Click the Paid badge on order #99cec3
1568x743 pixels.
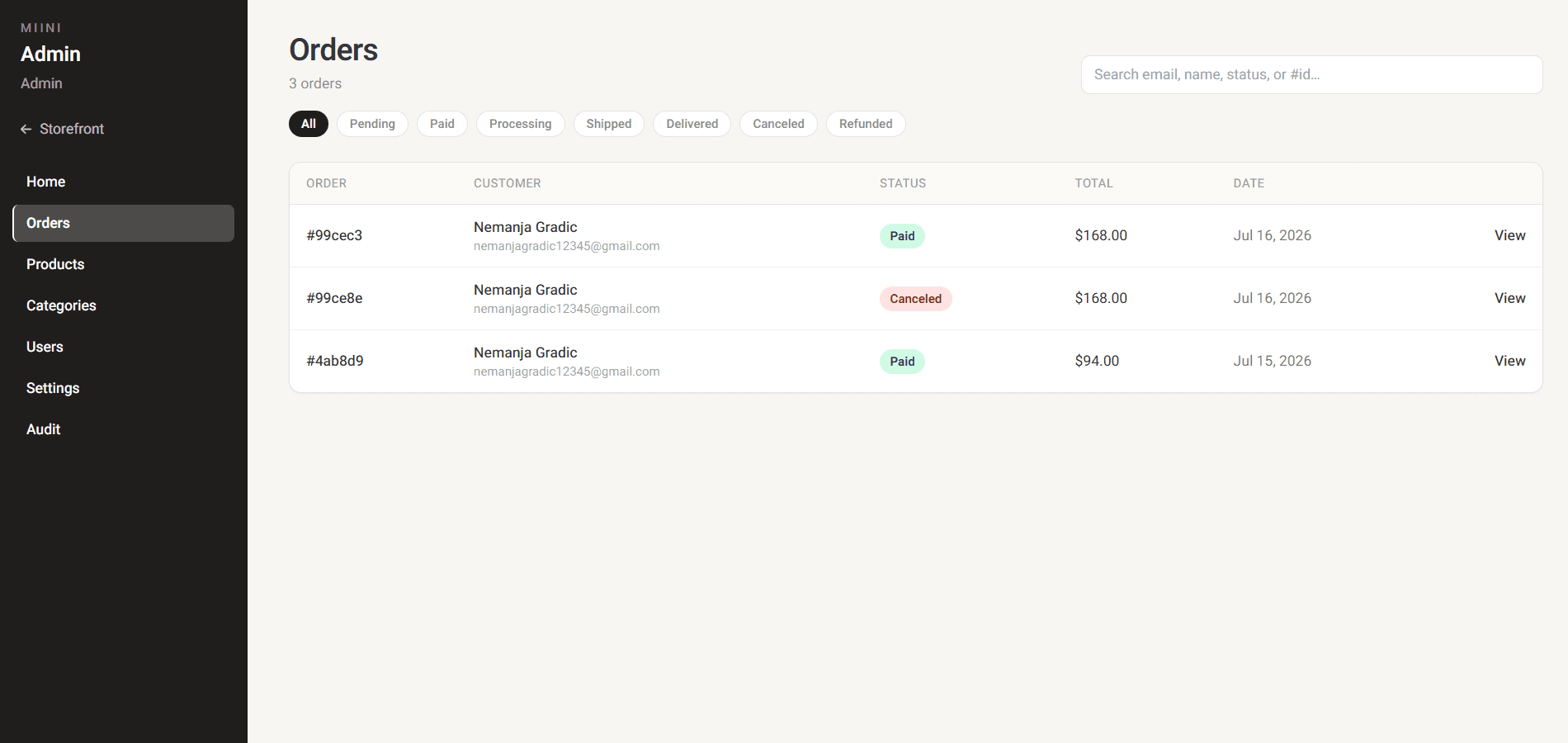902,236
